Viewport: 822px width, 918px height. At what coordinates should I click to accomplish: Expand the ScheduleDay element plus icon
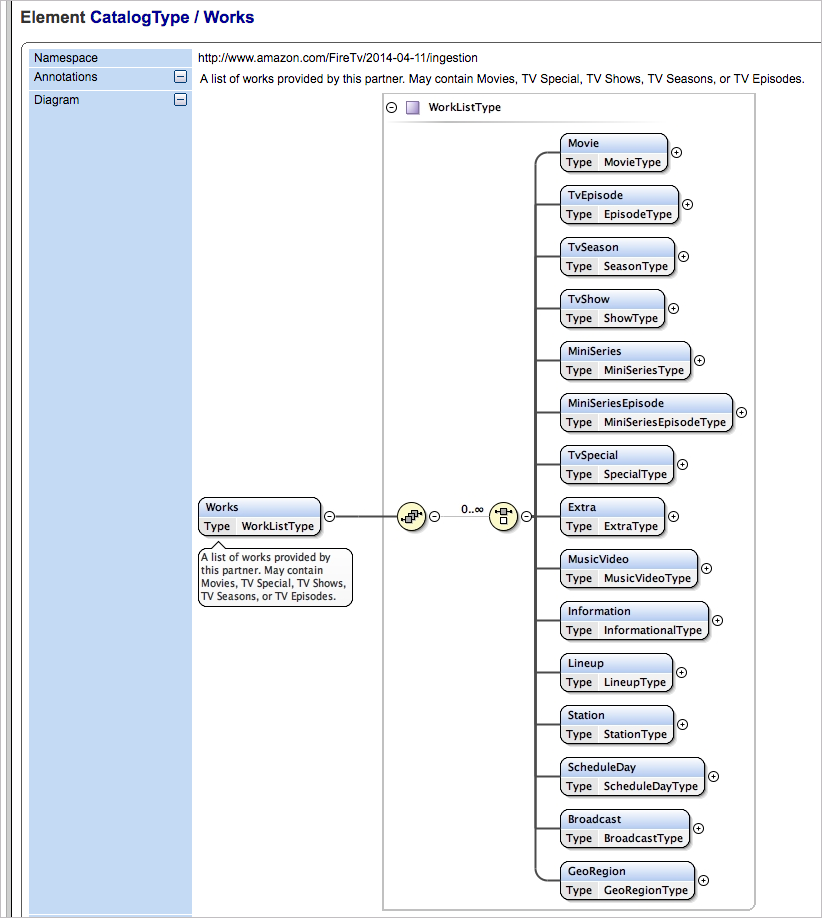point(712,776)
